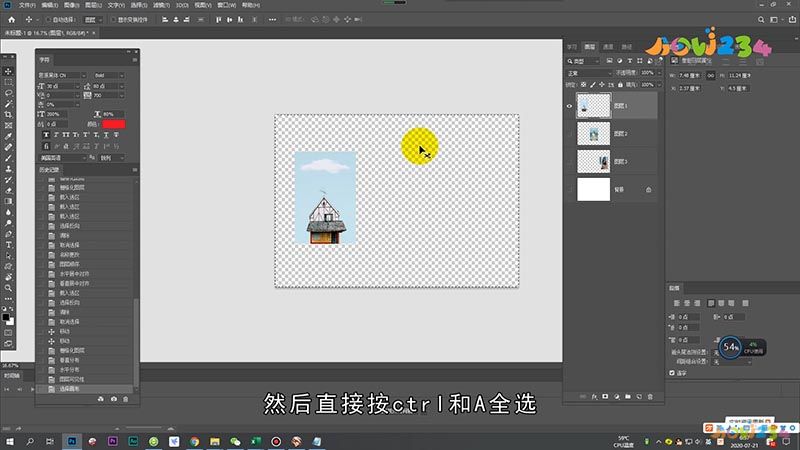Select the Eyedropper tool
Image resolution: width=800 pixels, height=450 pixels.
[x=8, y=136]
